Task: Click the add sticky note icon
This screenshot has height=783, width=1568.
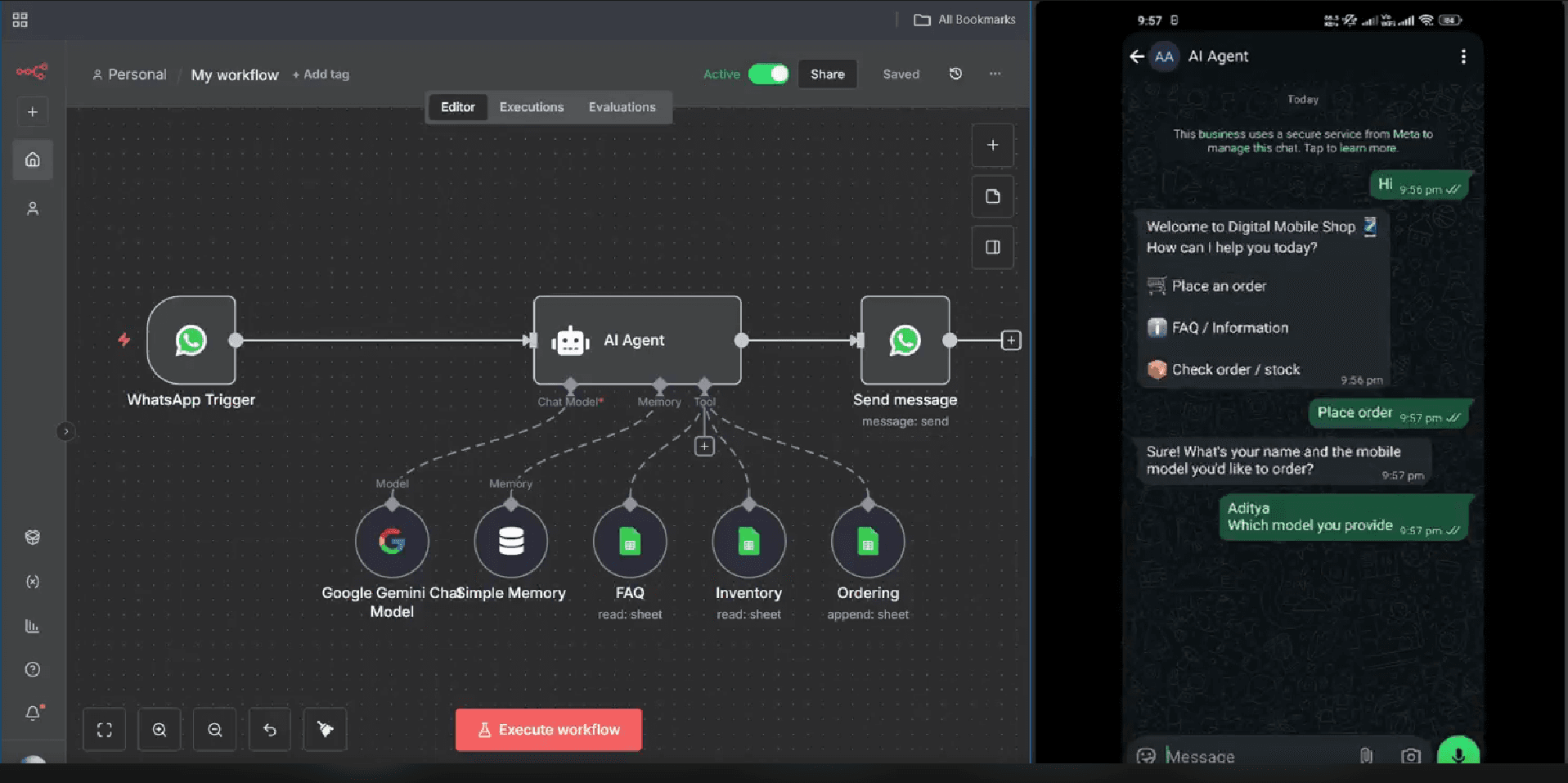Action: [992, 196]
